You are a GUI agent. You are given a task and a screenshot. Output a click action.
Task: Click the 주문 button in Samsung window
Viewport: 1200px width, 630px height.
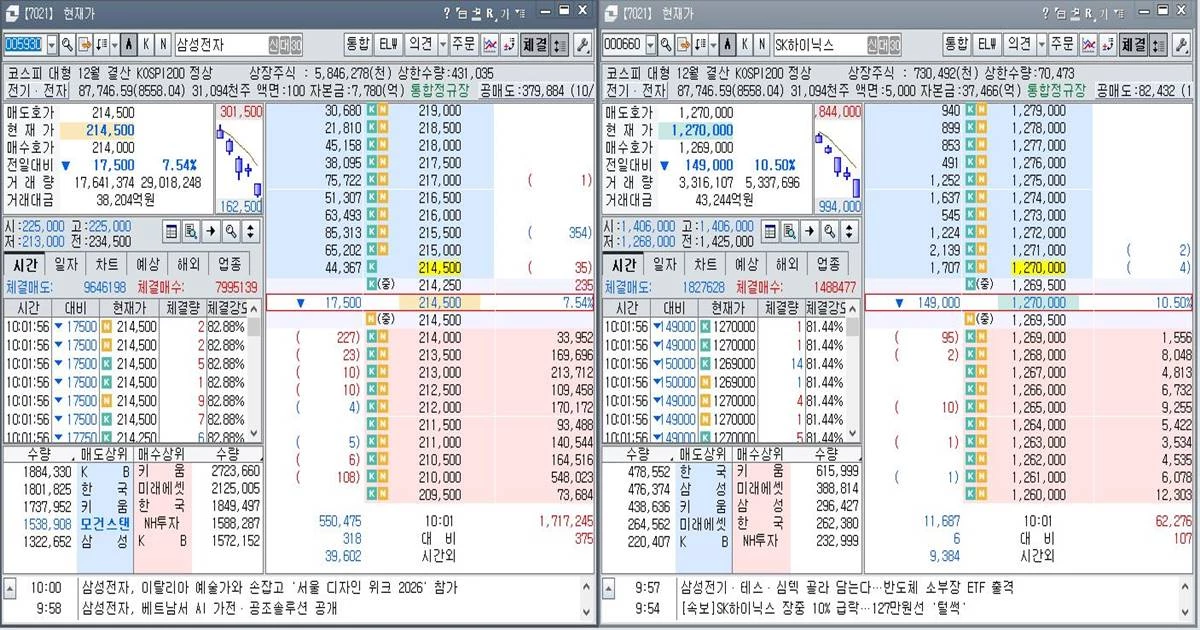click(463, 45)
